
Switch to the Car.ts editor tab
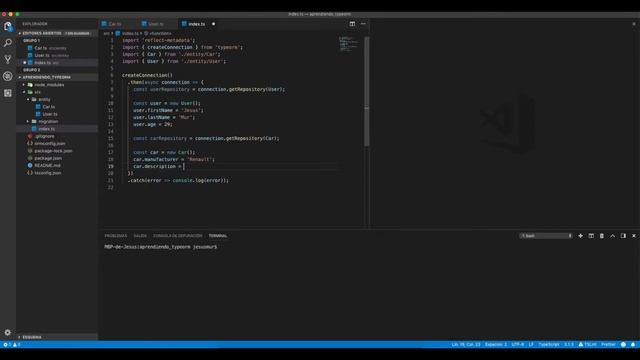(x=116, y=24)
